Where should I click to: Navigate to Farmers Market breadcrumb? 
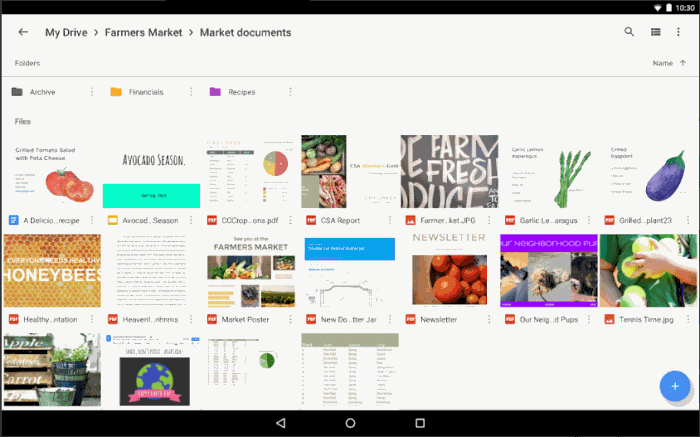pyautogui.click(x=143, y=33)
